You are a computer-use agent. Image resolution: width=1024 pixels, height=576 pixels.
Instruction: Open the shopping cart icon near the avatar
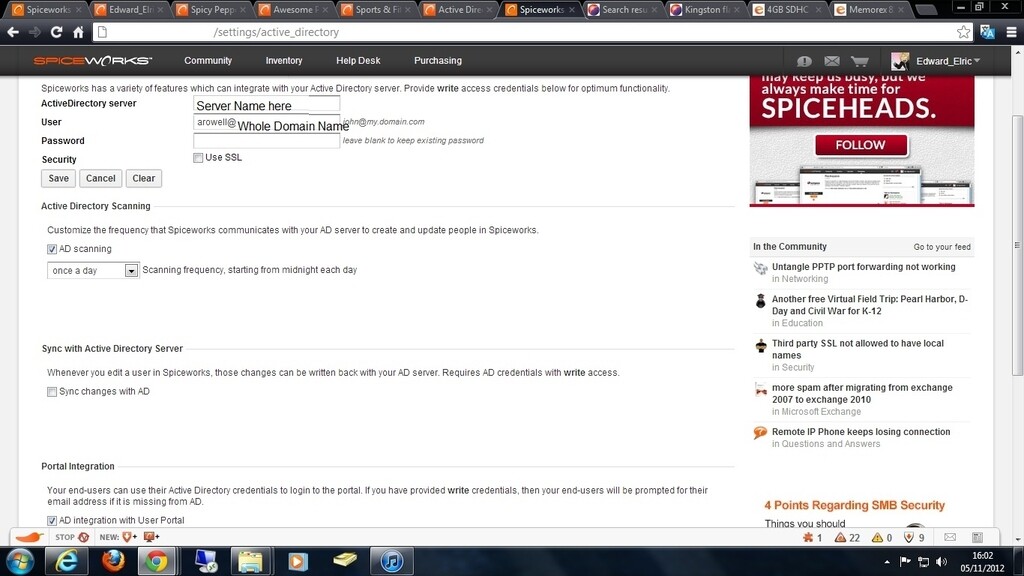coord(861,60)
